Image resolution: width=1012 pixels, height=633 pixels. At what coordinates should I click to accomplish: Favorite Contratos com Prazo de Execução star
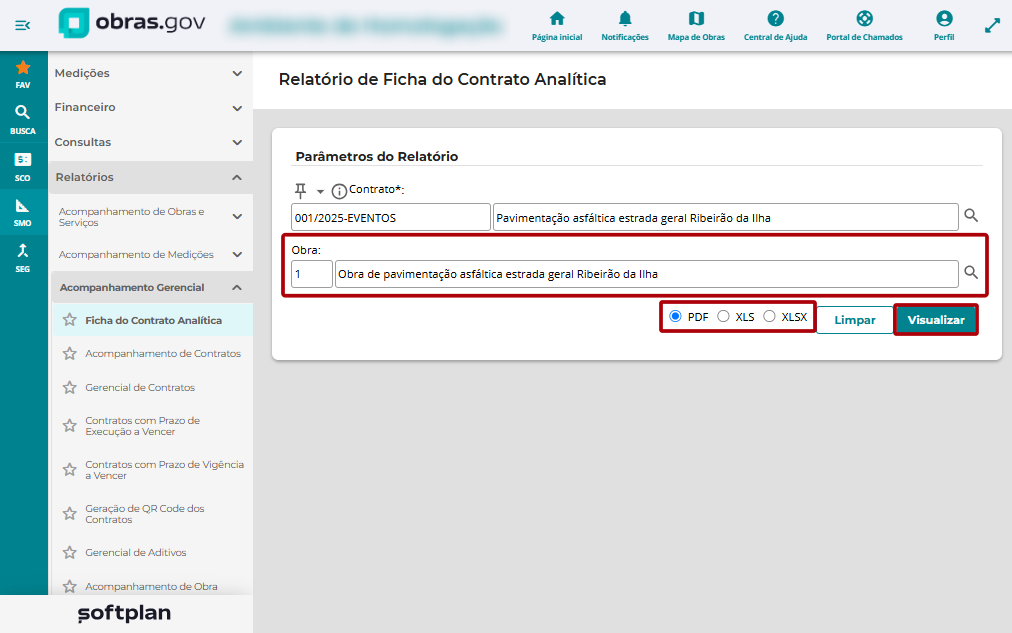coord(70,425)
